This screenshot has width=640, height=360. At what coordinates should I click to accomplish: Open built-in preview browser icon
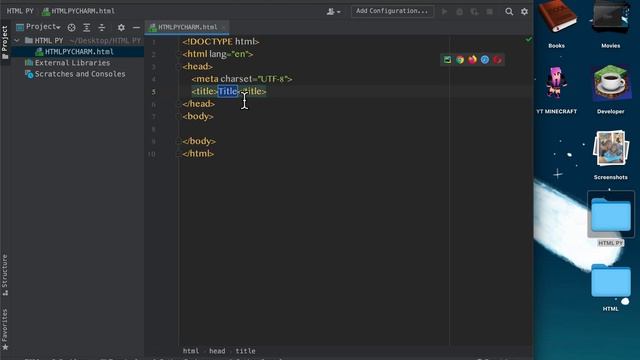[447, 60]
